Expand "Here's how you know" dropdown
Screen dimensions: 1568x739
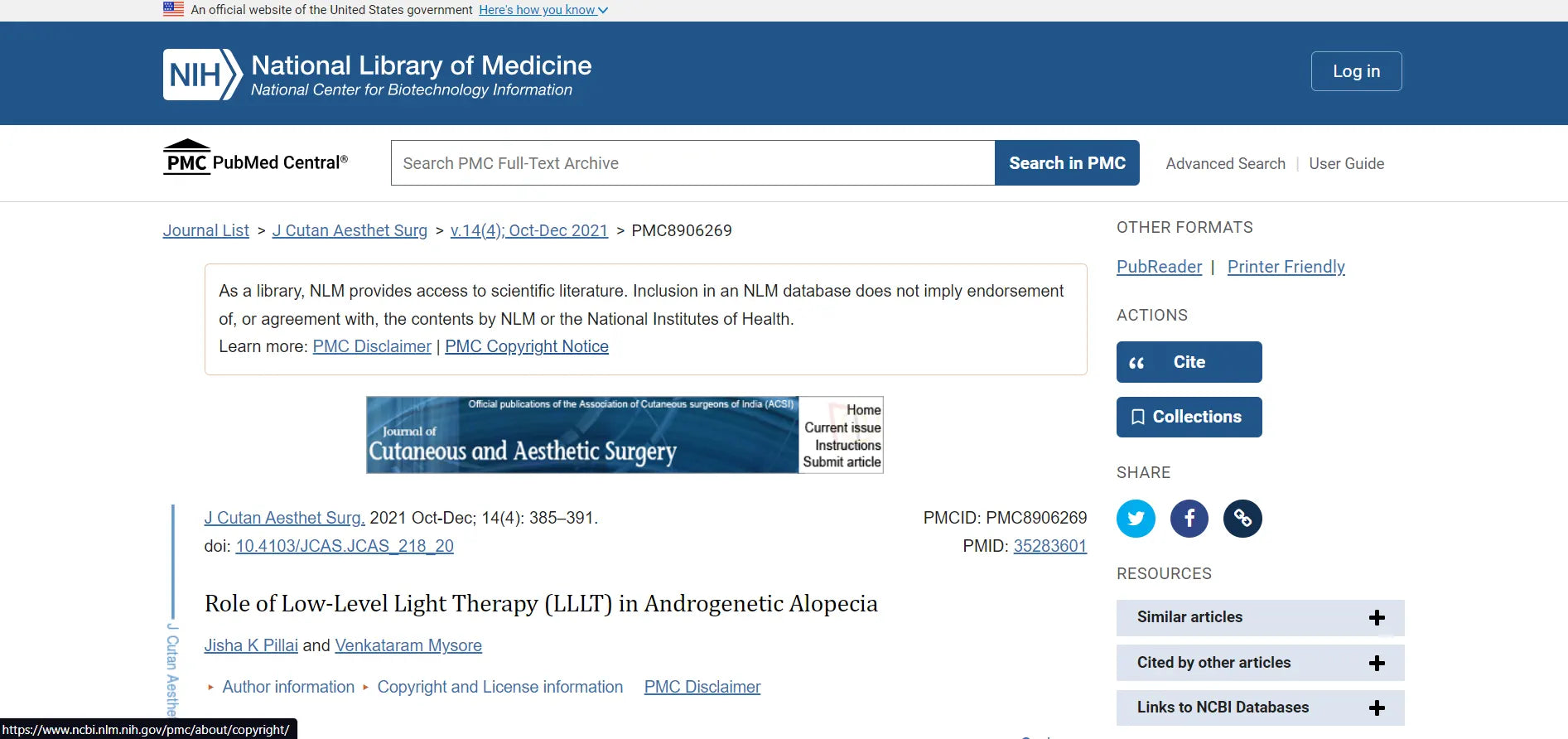point(543,10)
